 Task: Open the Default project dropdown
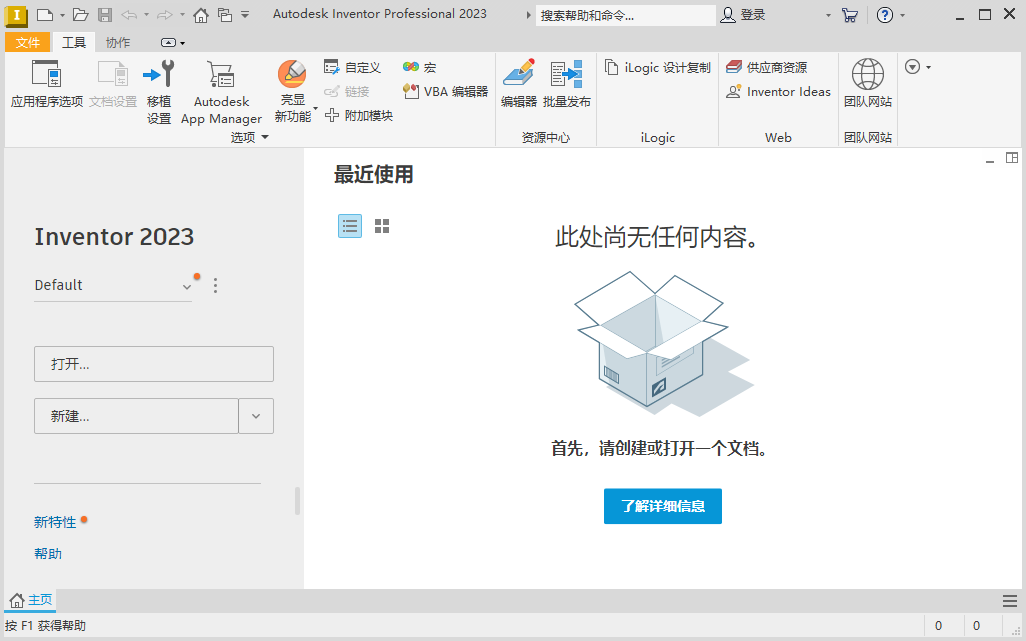pos(187,286)
